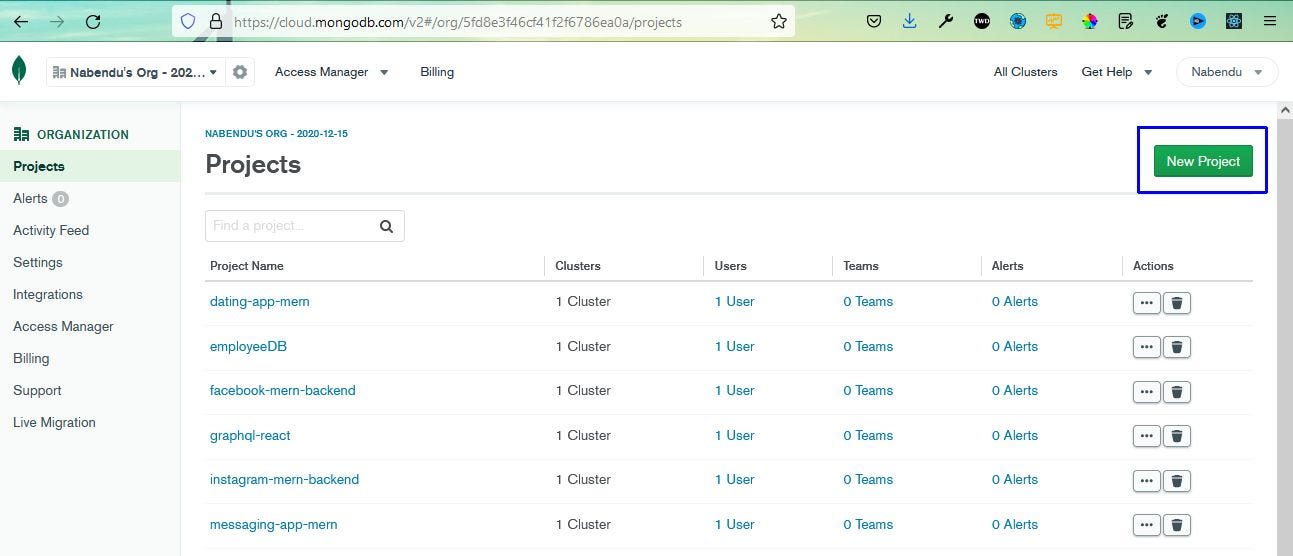This screenshot has height=556, width=1293.
Task: Open the Pocket save icon
Action: tap(874, 21)
